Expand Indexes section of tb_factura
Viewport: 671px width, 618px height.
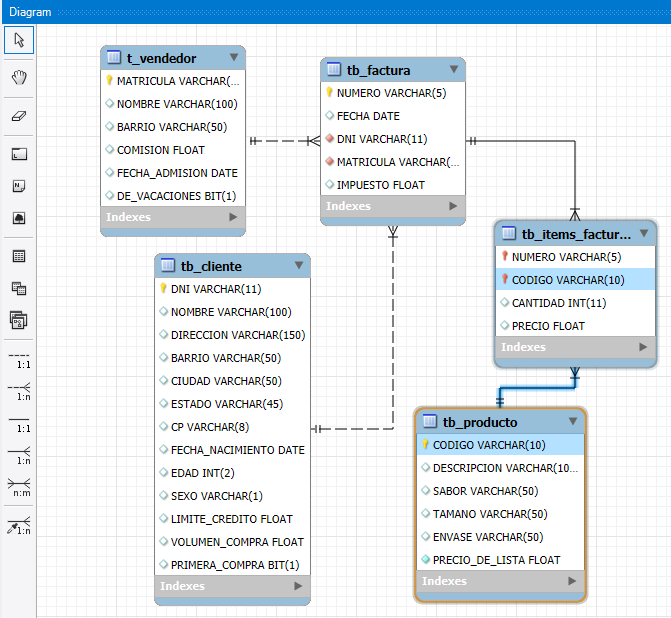pyautogui.click(x=453, y=206)
